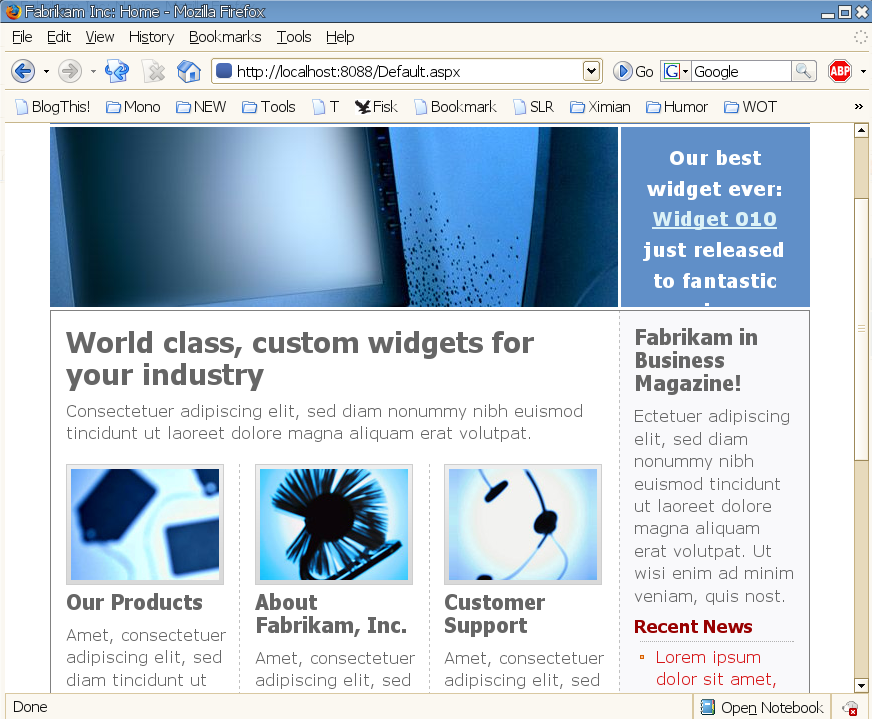The height and width of the screenshot is (719, 872).
Task: Expand the Back button history dropdown
Action: click(46, 72)
